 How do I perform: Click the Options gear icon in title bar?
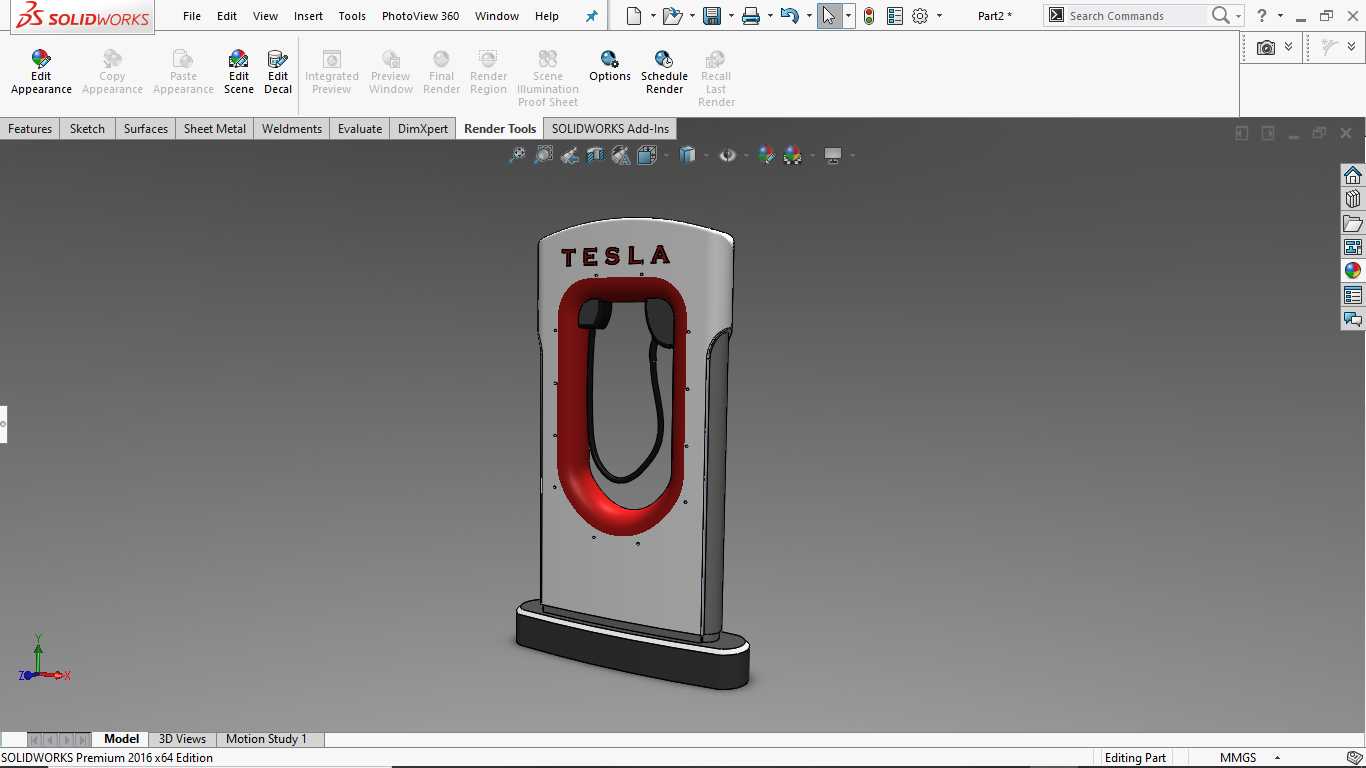pyautogui.click(x=921, y=16)
